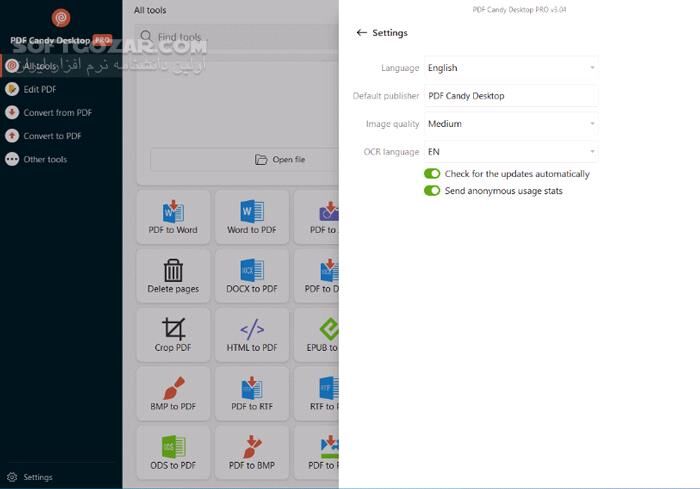This screenshot has height=489, width=700.
Task: Choose the Crop PDF tool
Action: pyautogui.click(x=173, y=334)
